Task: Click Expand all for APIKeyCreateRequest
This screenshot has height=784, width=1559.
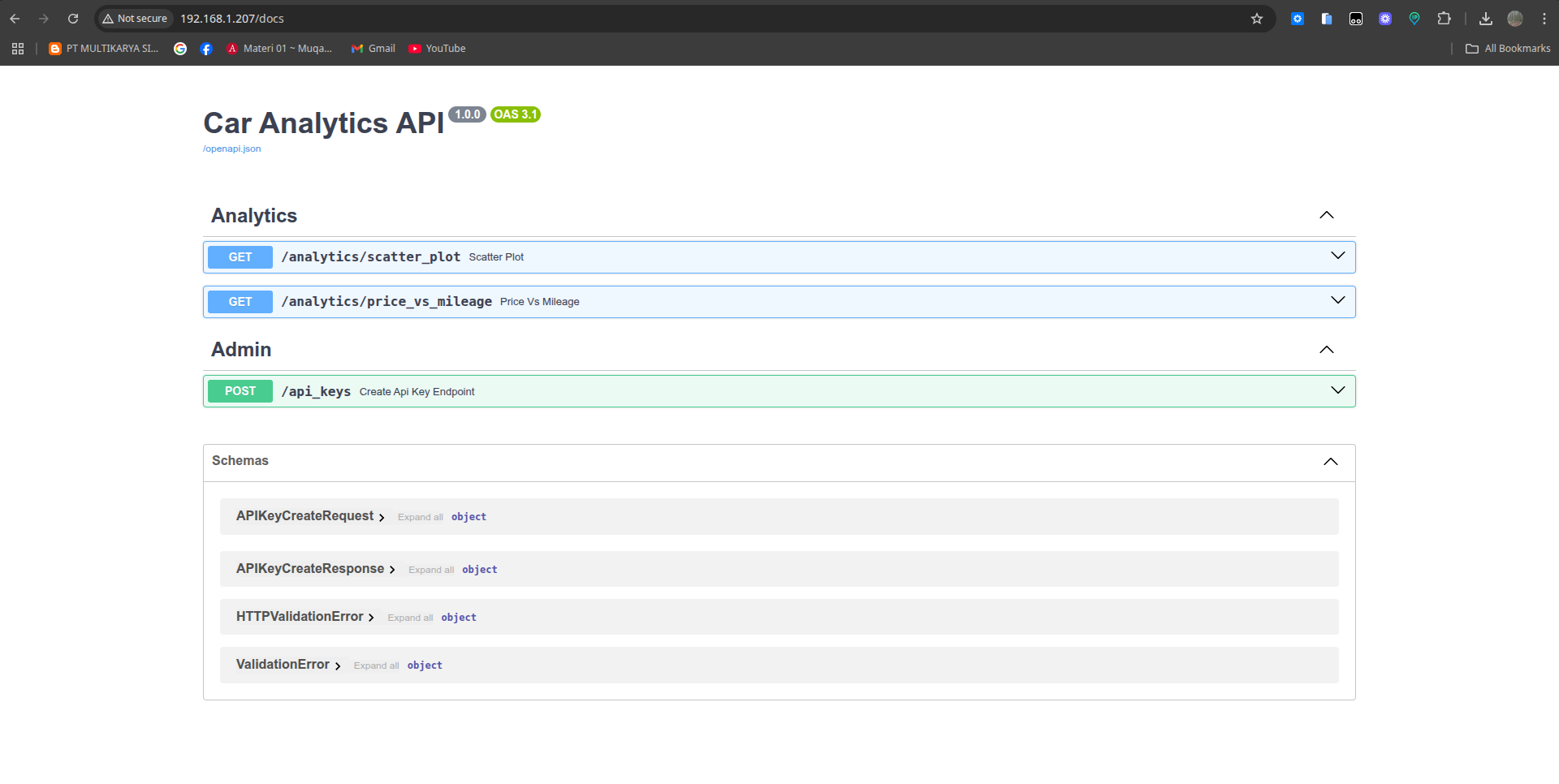Action: pos(421,517)
